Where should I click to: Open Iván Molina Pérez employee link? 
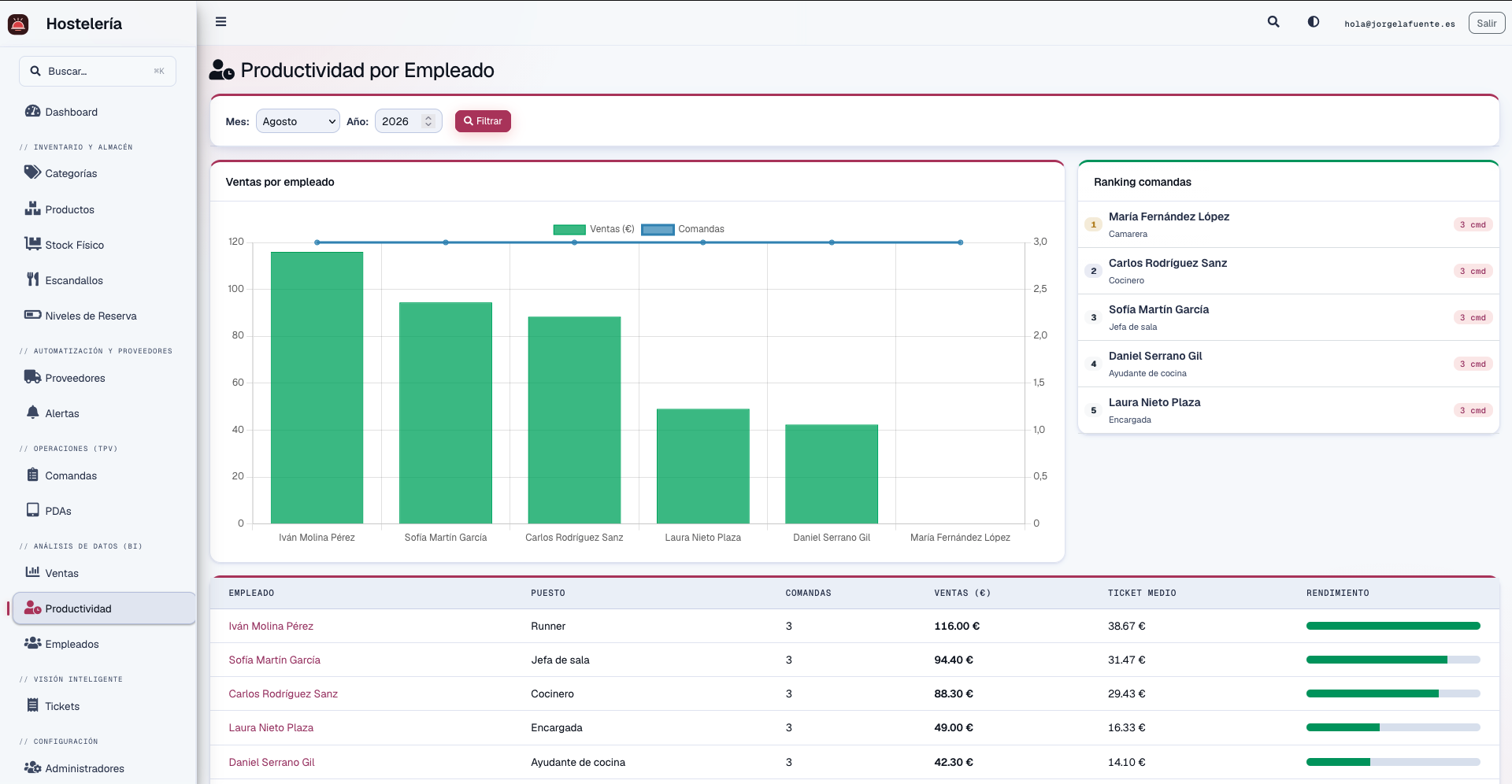(271, 626)
